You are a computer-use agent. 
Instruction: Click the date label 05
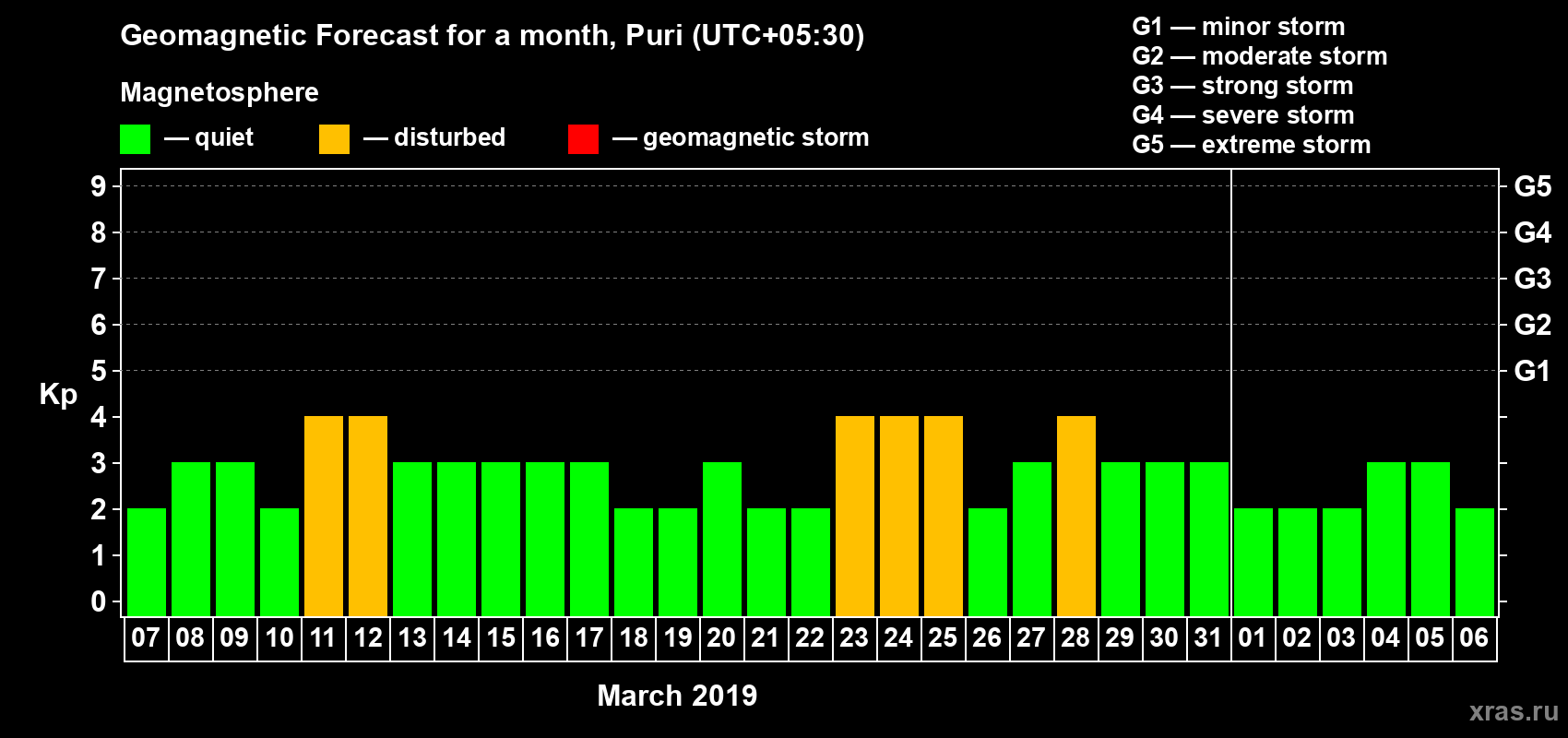tap(1430, 637)
